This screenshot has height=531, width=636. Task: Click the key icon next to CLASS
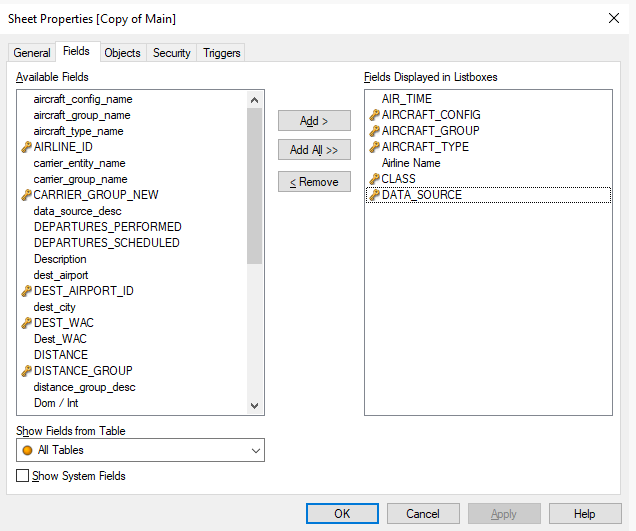(x=374, y=179)
